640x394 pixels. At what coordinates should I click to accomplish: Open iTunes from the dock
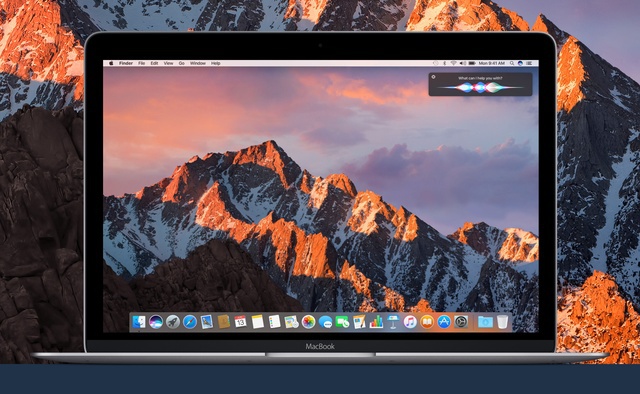(x=410, y=322)
